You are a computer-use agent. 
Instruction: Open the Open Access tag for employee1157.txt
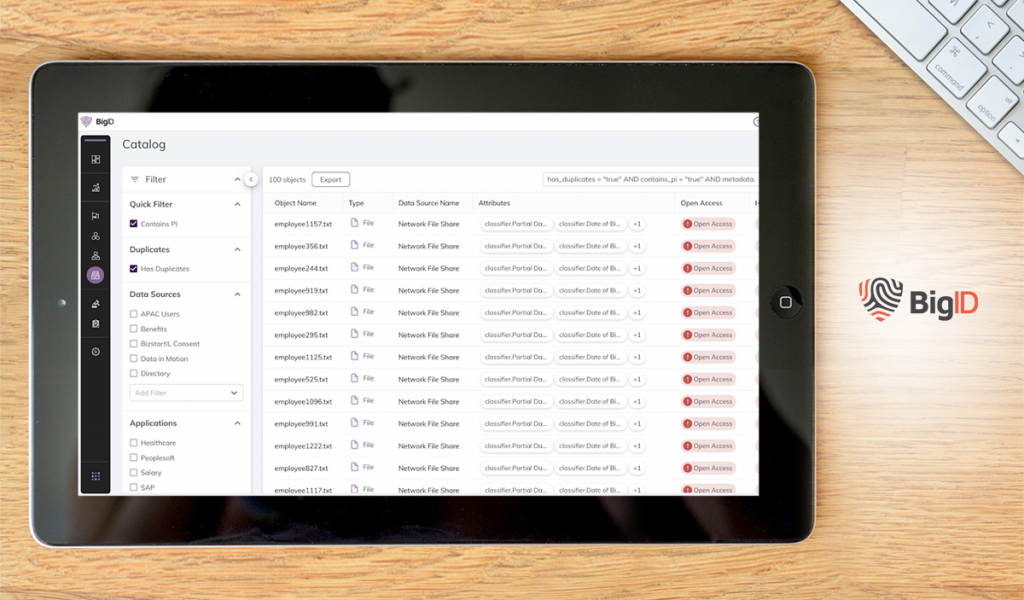(x=708, y=223)
